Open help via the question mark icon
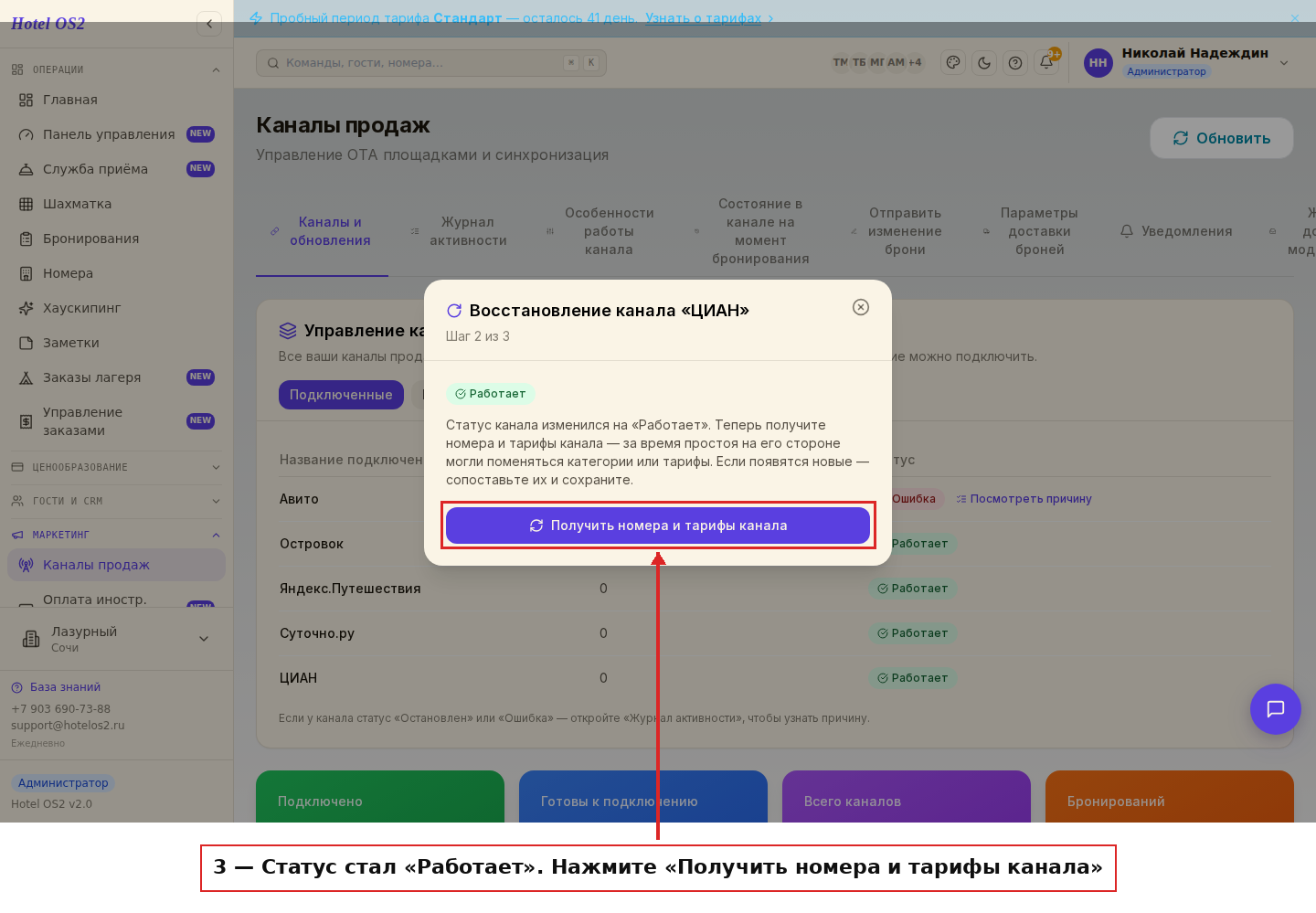1316x913 pixels. click(1015, 63)
